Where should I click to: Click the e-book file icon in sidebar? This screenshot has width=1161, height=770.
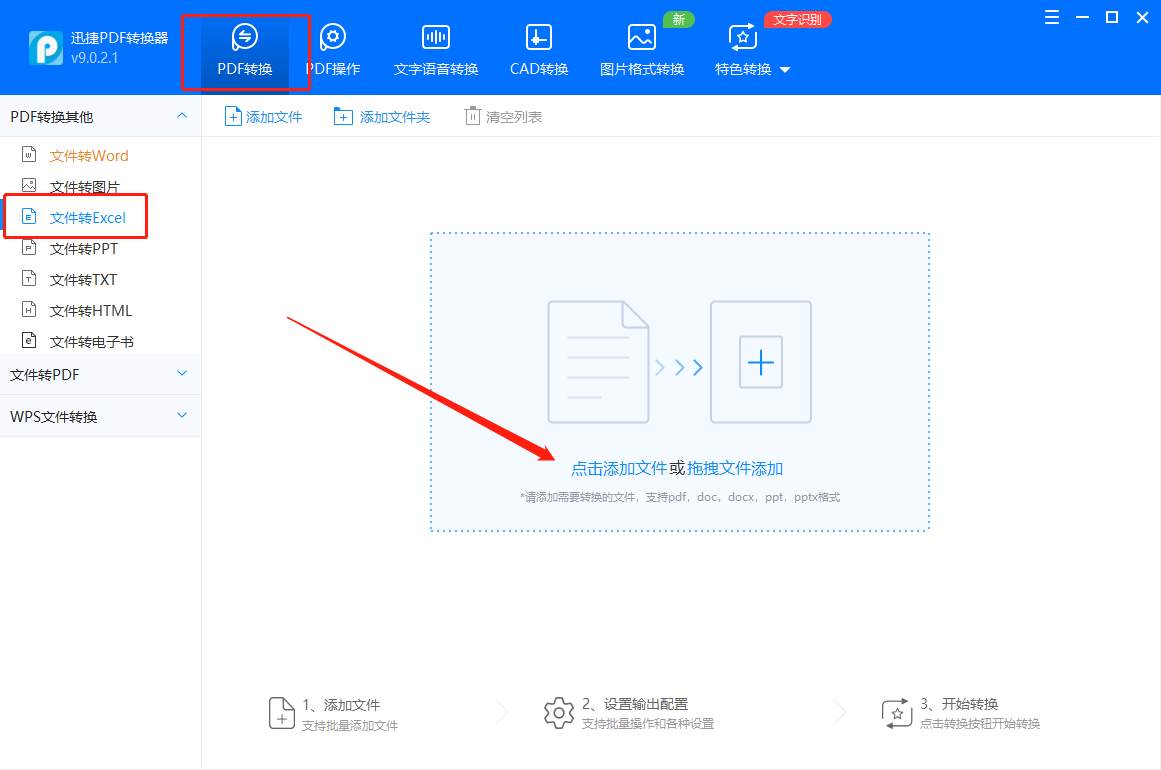(29, 341)
